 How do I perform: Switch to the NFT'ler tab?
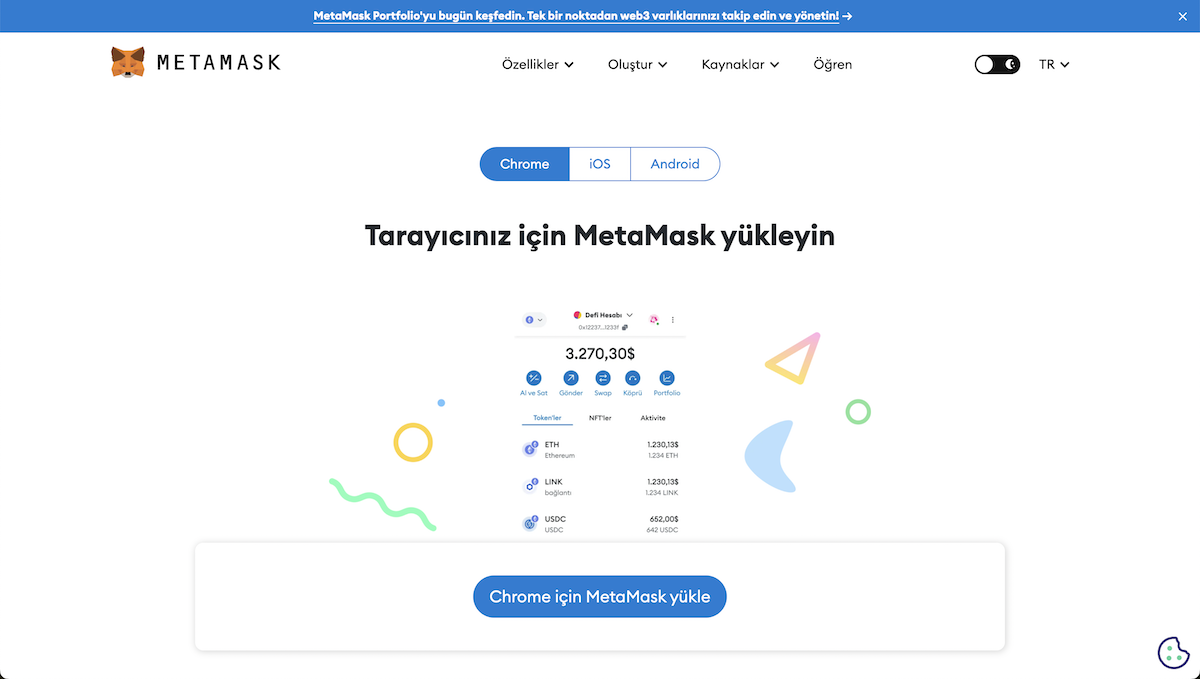pos(600,418)
